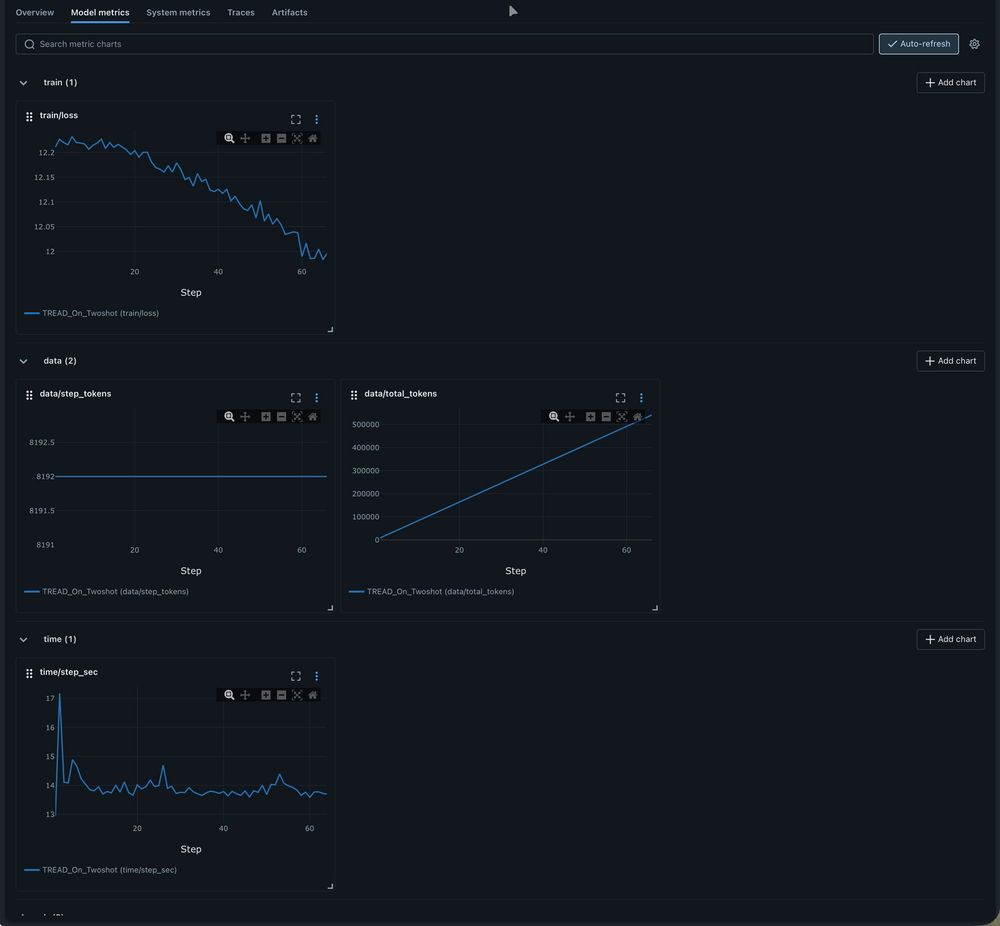
Task: Switch to the System metrics tab
Action: (178, 12)
